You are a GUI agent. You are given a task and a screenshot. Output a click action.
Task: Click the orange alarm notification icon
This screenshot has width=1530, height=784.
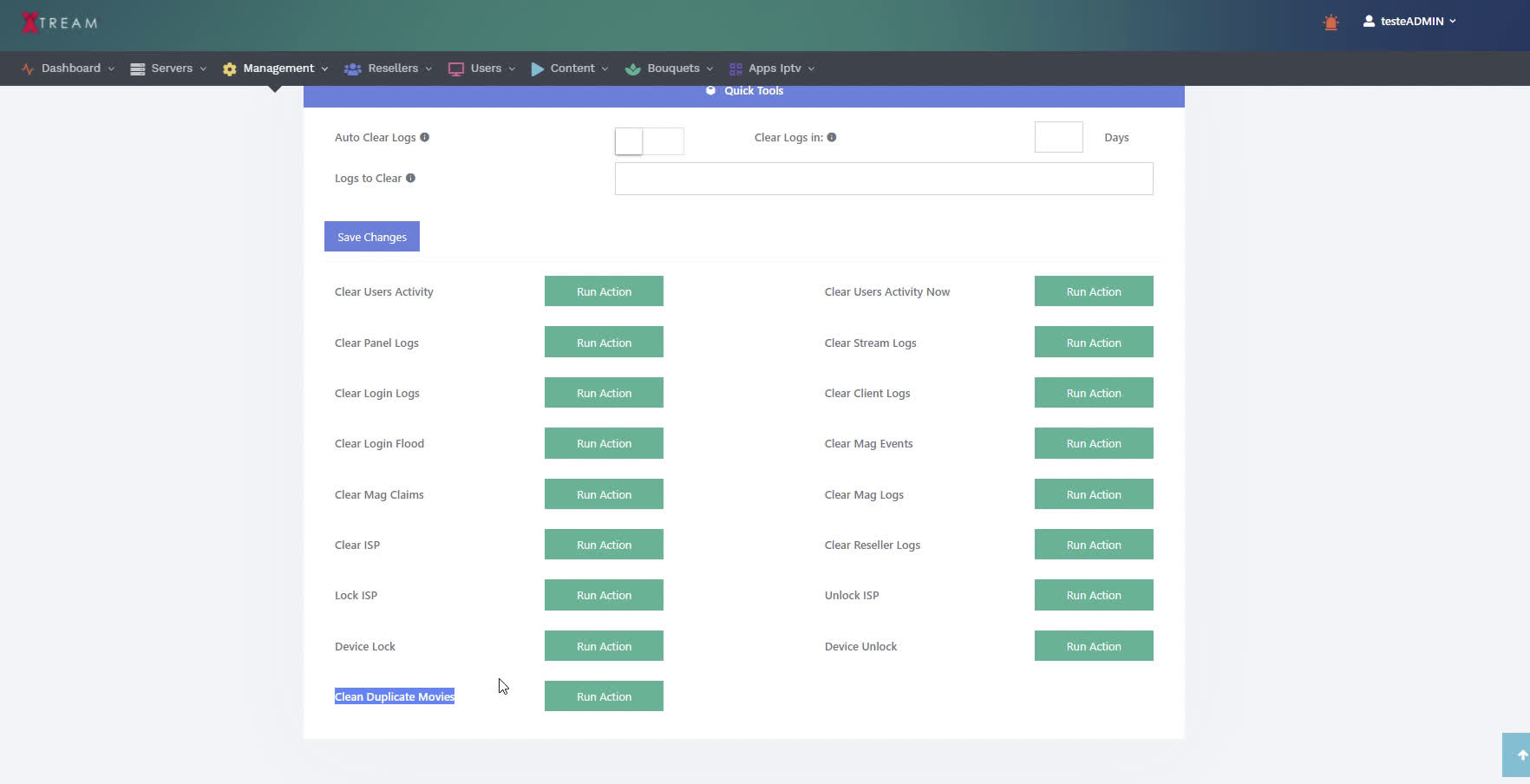[1331, 23]
